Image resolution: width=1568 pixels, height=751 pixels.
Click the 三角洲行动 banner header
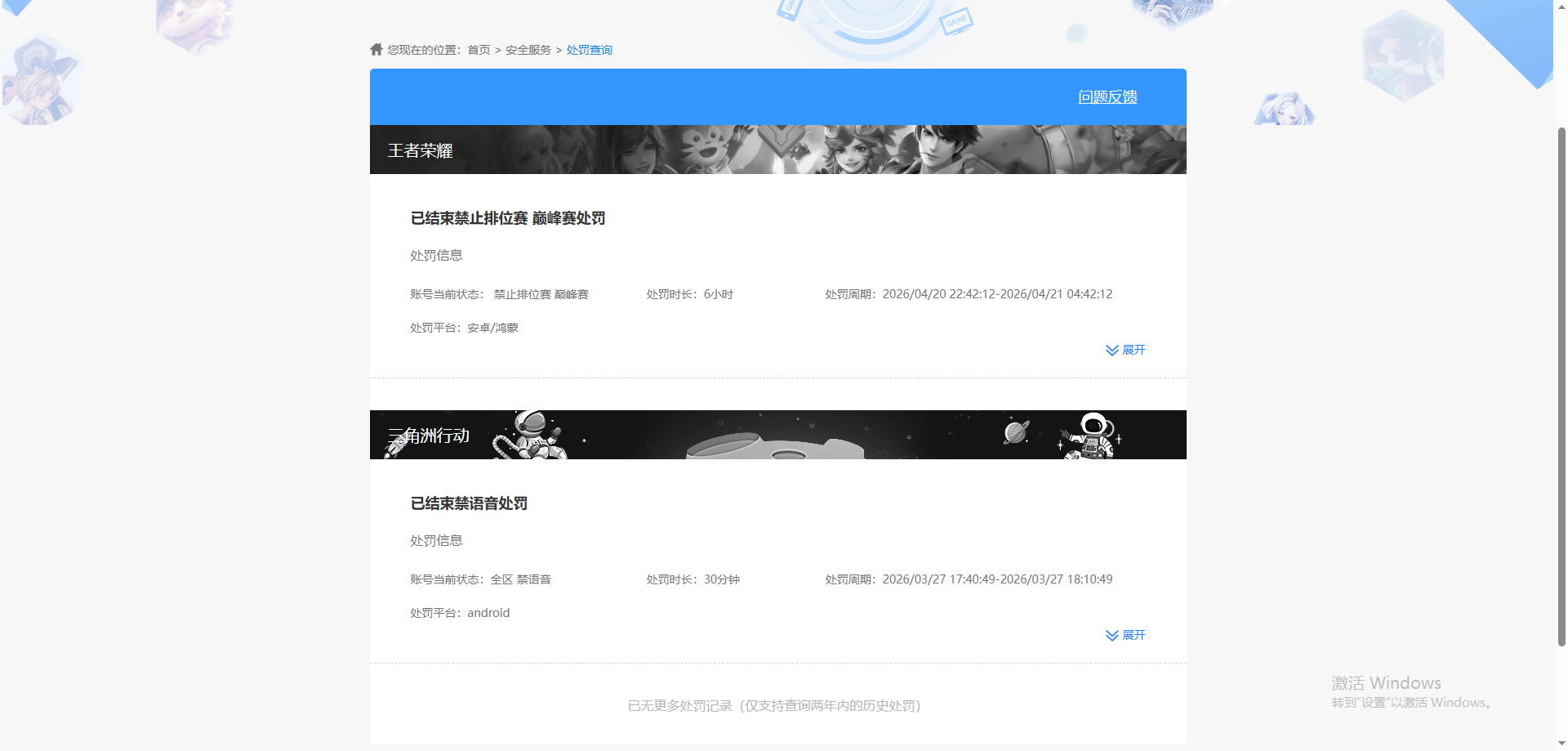(428, 436)
